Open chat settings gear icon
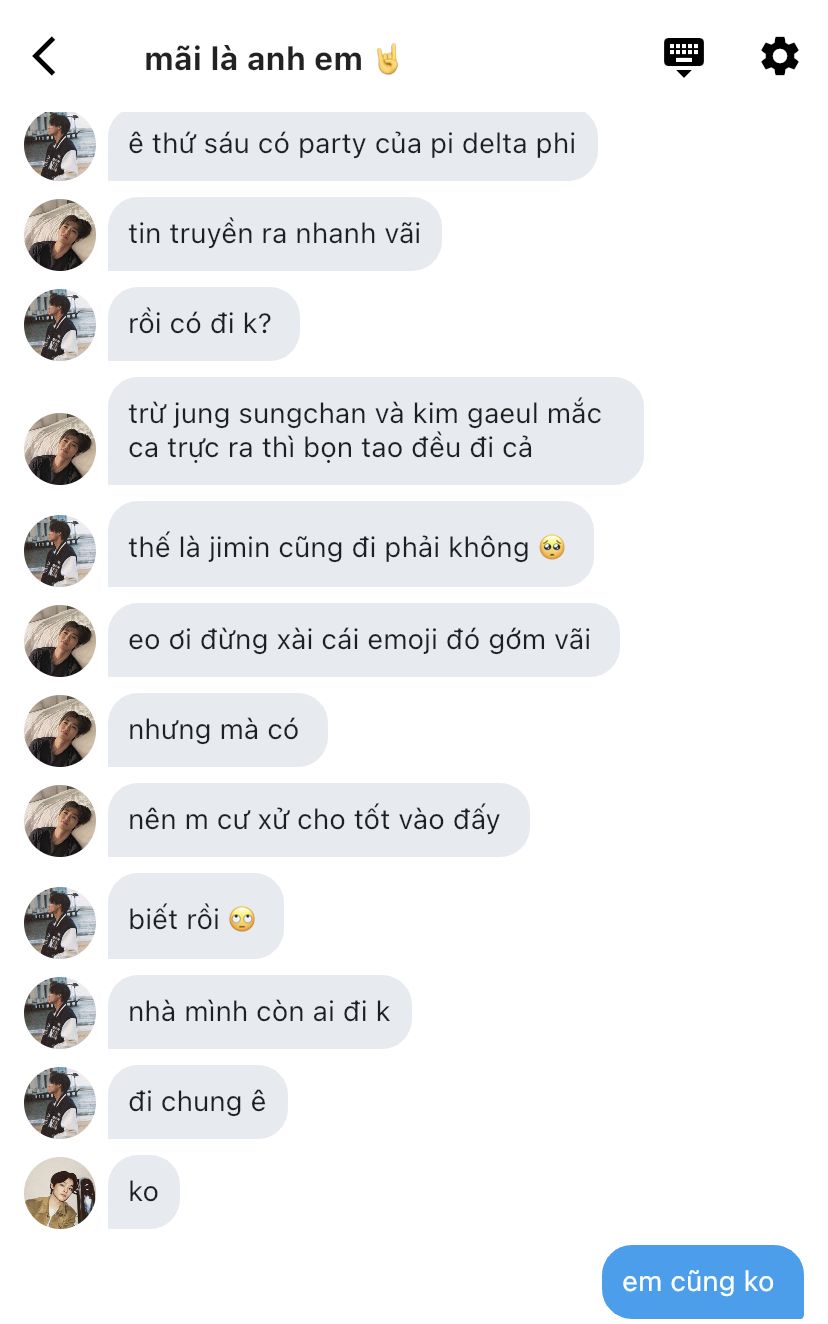Screen dimensions: 828x1324 [x=780, y=56]
